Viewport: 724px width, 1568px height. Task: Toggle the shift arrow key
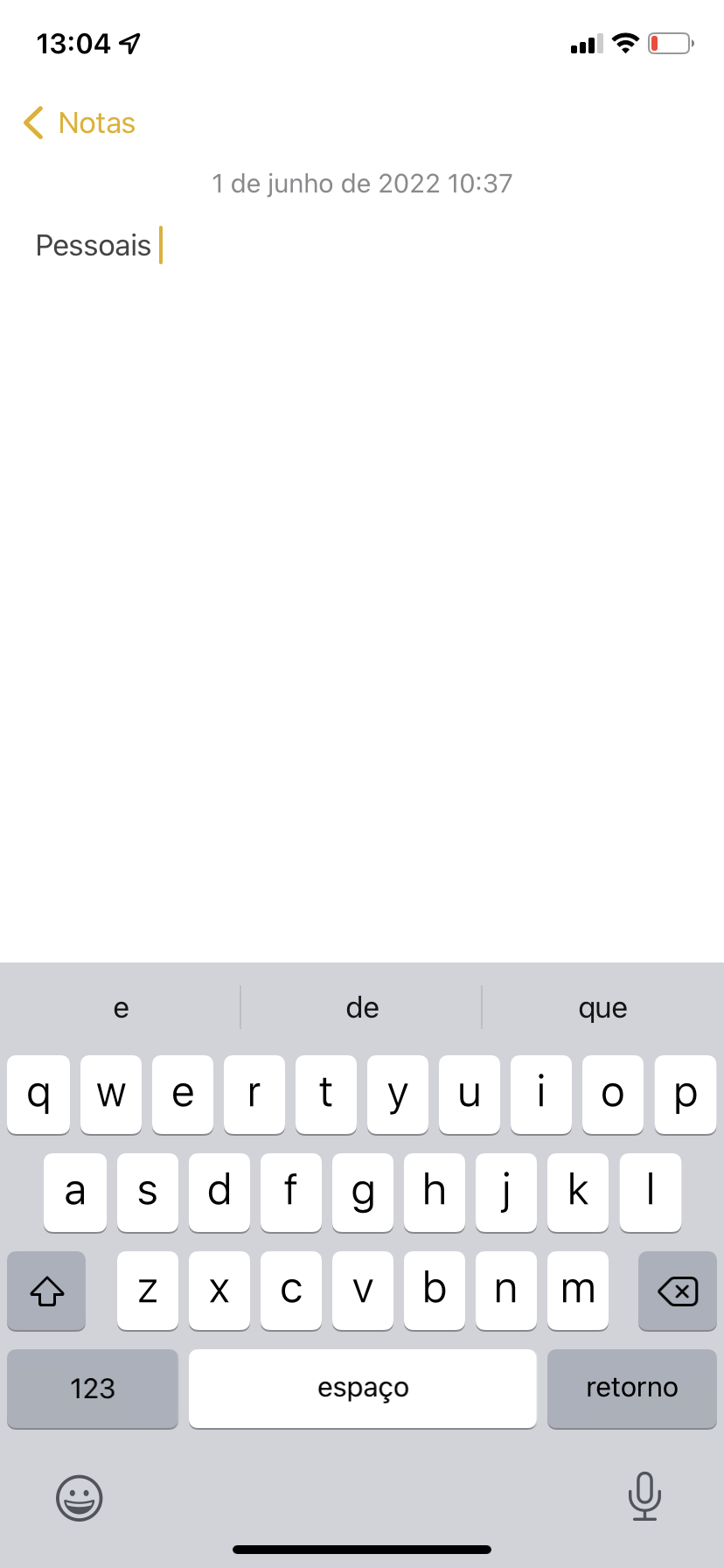click(x=46, y=1291)
